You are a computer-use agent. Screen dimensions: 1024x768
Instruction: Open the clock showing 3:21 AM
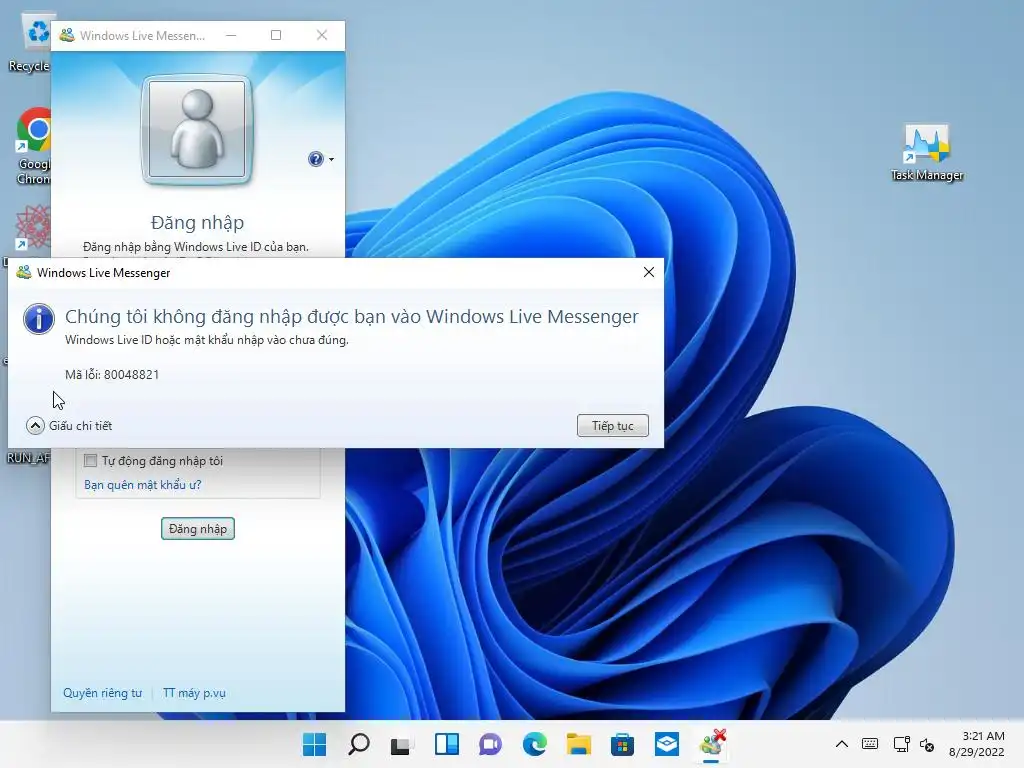click(976, 744)
